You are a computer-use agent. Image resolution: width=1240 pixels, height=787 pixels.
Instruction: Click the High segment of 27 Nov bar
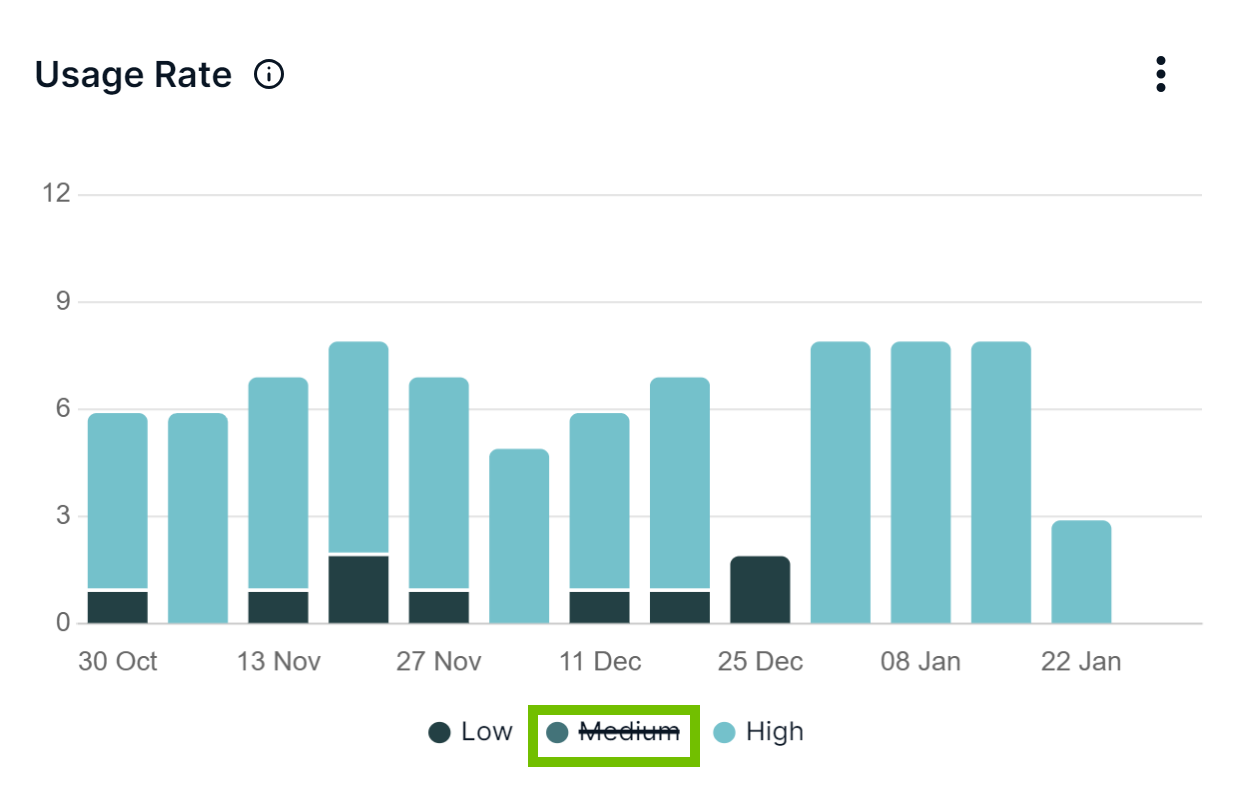pyautogui.click(x=439, y=483)
